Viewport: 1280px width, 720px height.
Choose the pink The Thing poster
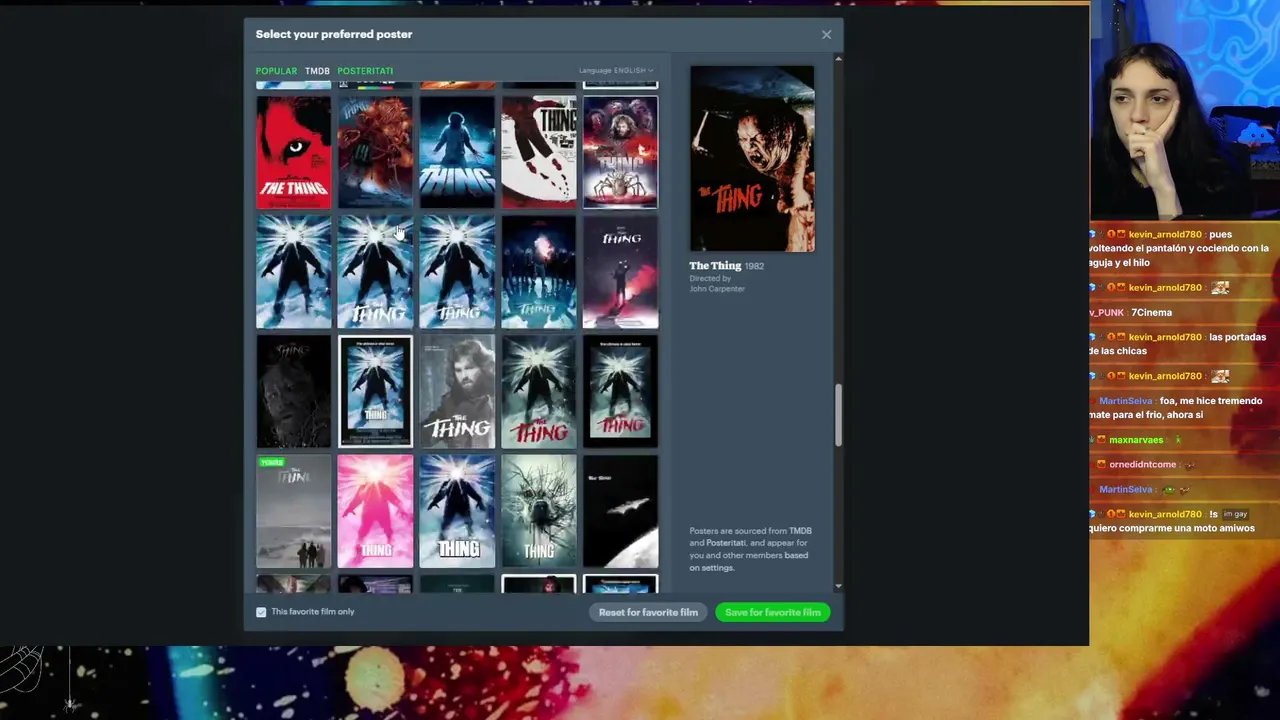(375, 512)
